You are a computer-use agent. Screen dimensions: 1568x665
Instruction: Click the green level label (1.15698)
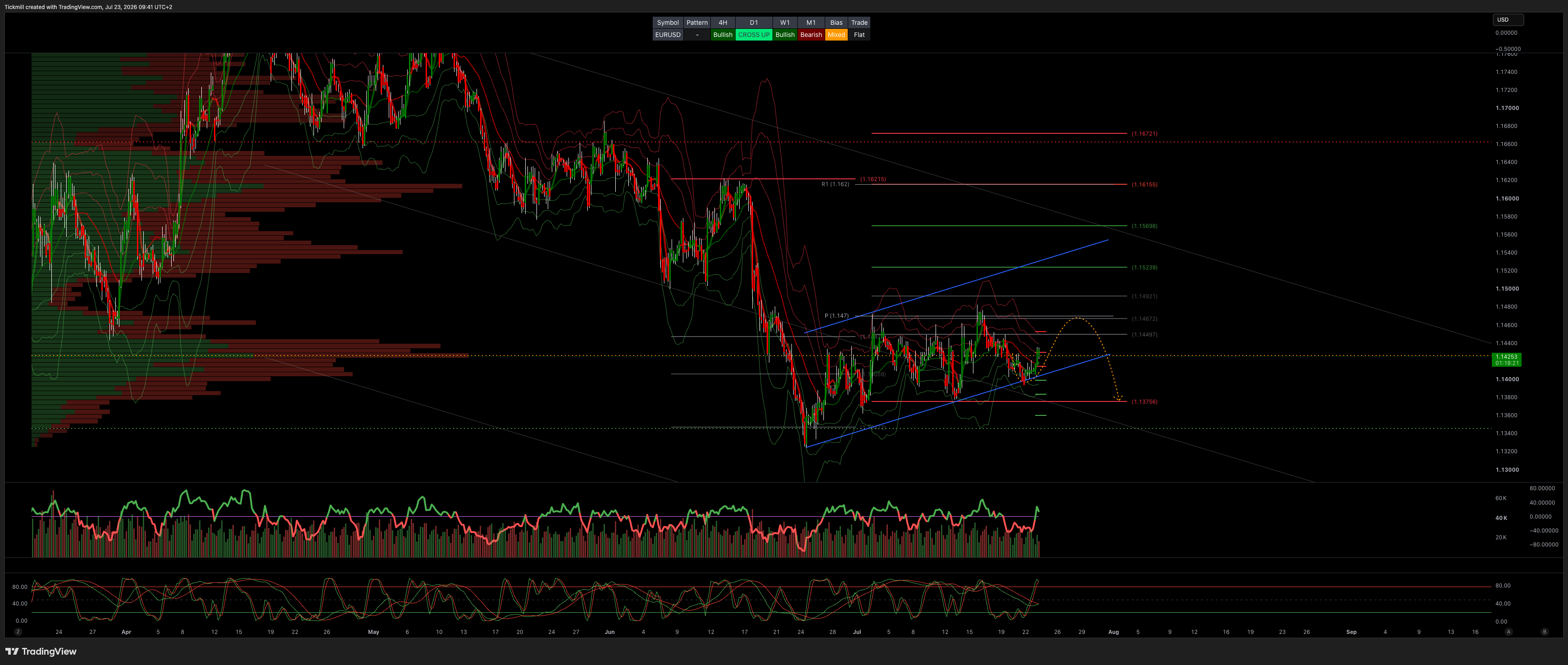click(1144, 226)
